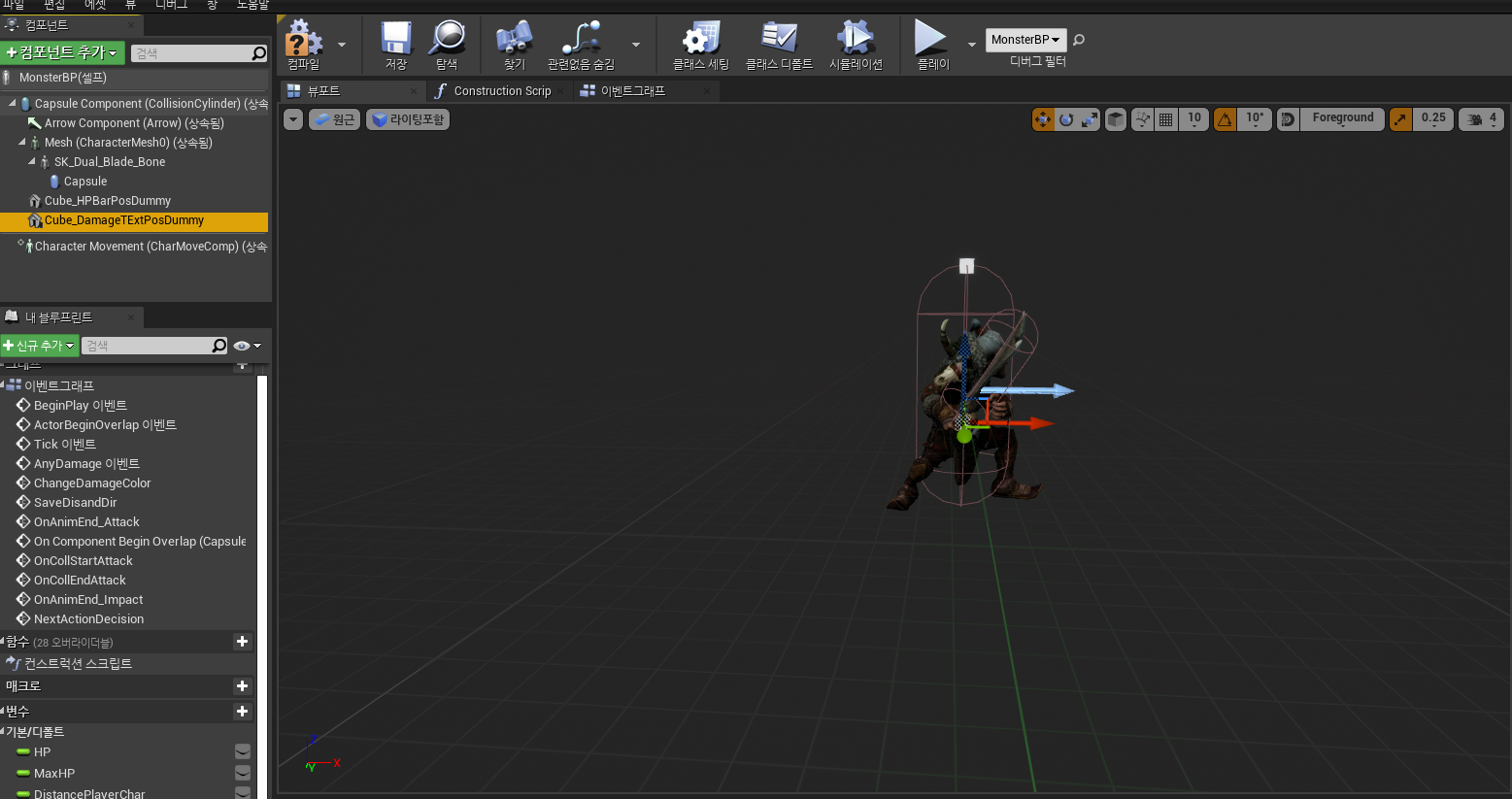Click the magnifier beside MonsterBP debug filter
This screenshot has height=799, width=1512.
[x=1079, y=40]
